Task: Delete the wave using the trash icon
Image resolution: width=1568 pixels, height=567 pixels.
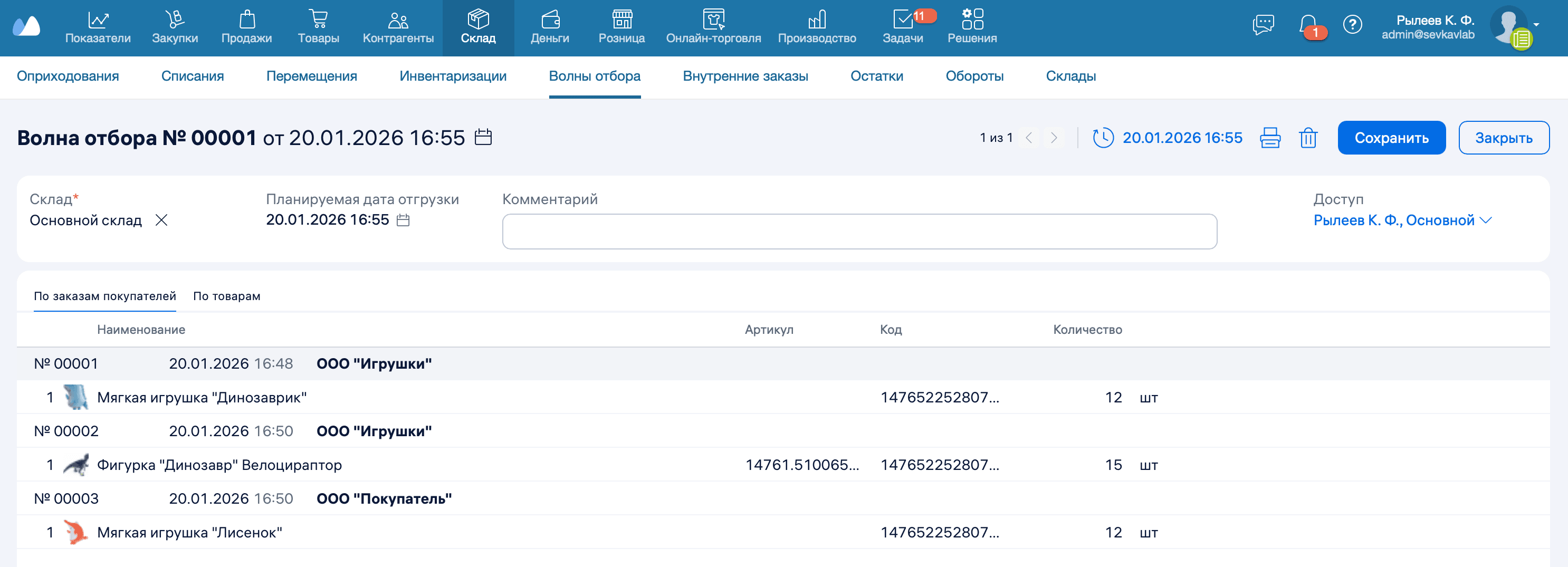Action: click(1307, 138)
